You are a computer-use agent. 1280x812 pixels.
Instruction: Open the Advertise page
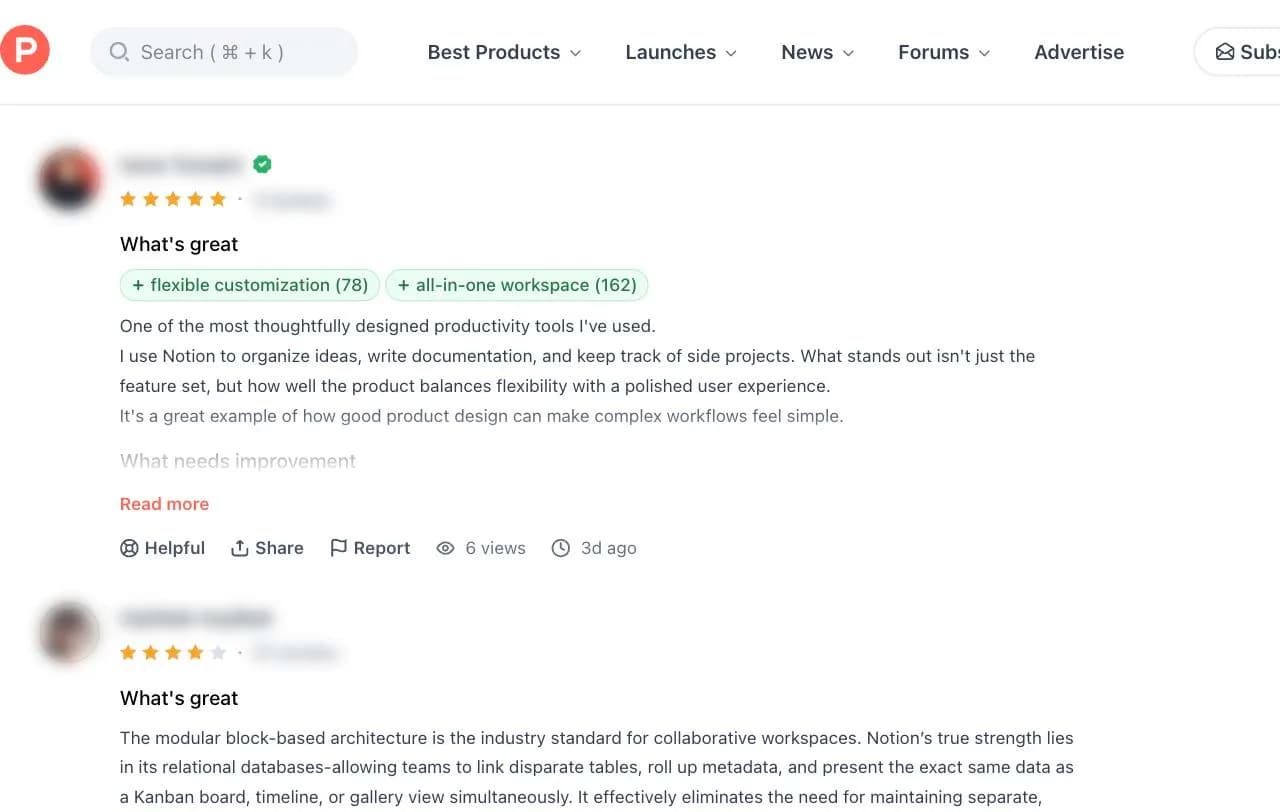1079,52
